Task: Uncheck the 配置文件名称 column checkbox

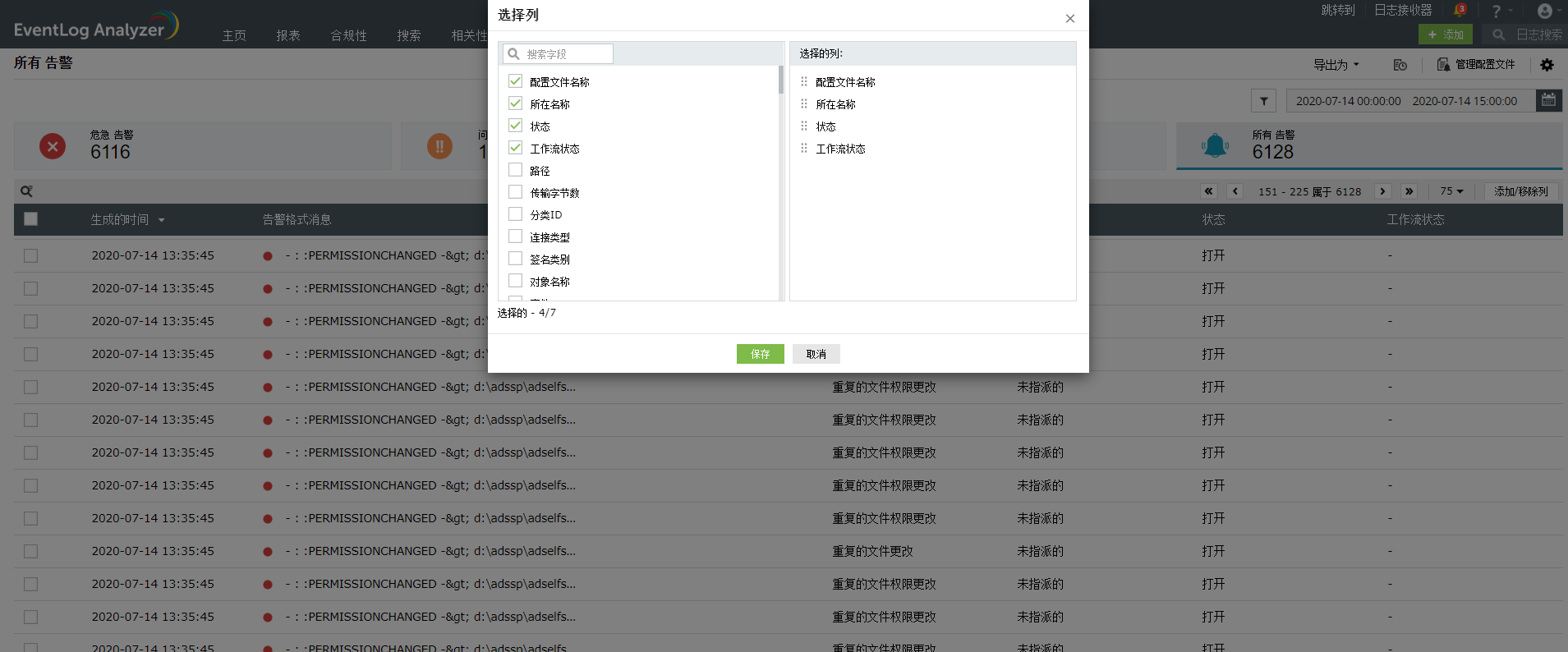Action: click(x=515, y=80)
